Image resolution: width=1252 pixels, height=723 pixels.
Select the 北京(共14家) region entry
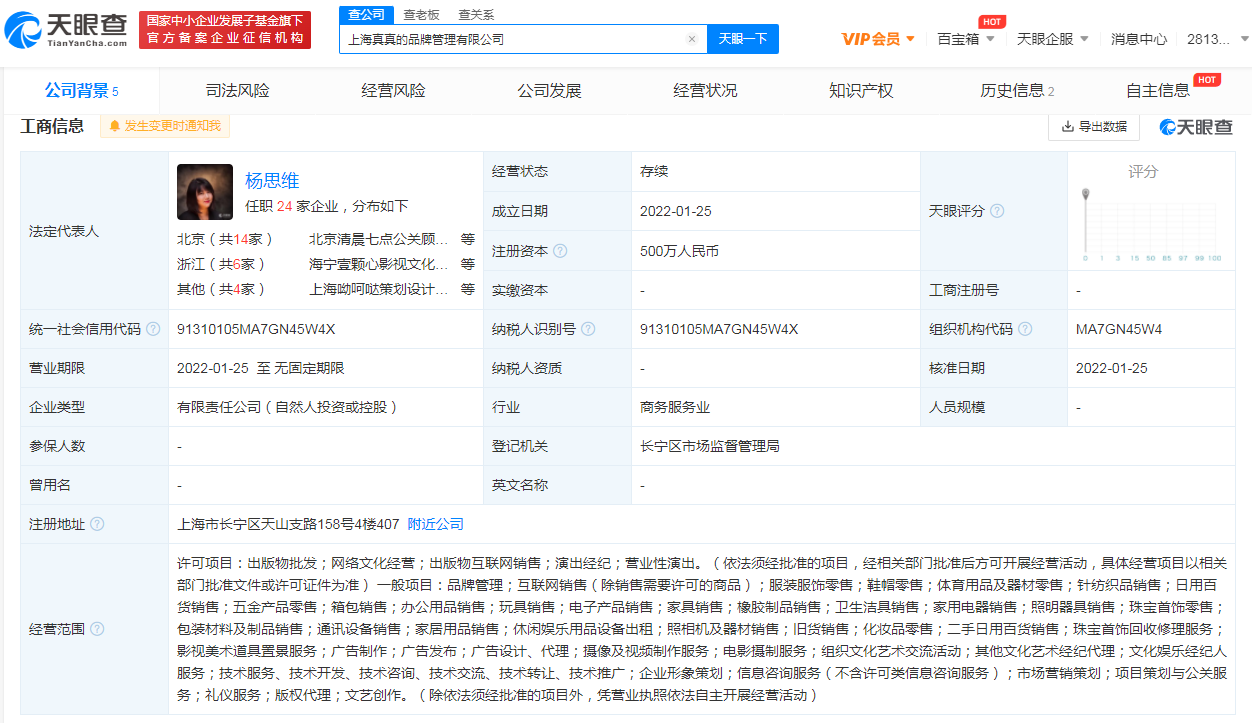[225, 239]
